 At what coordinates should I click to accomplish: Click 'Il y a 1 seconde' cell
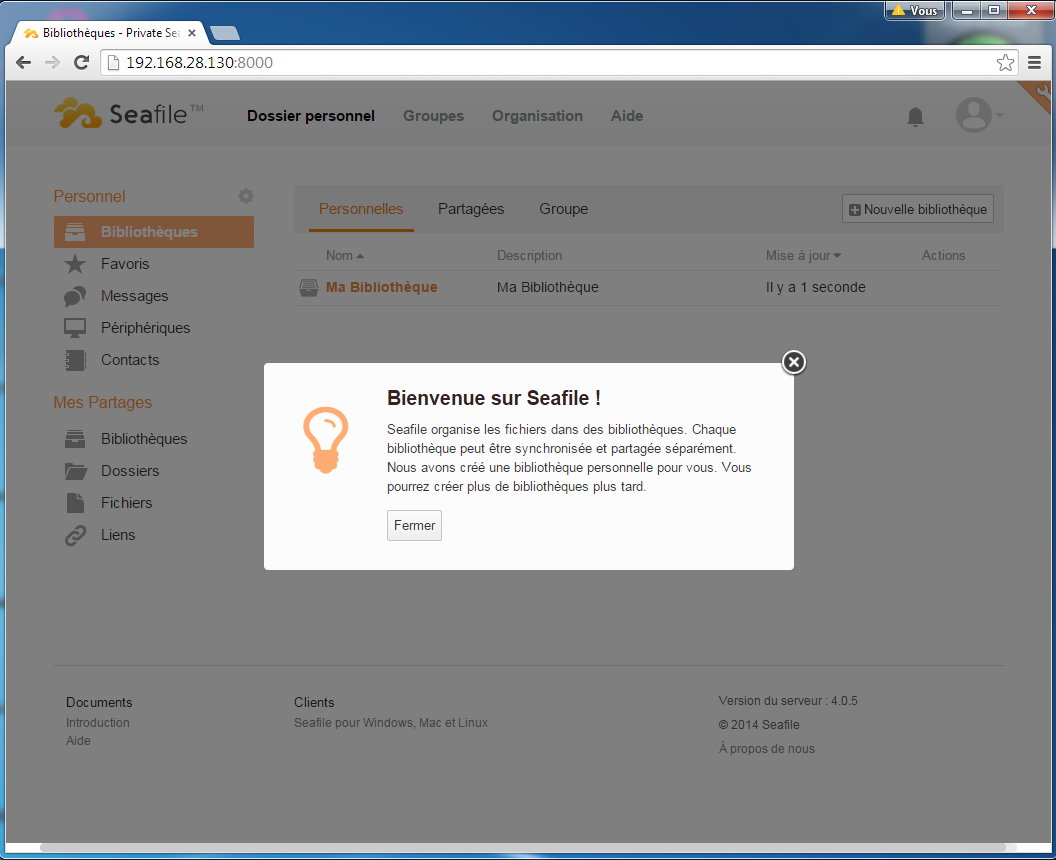pos(816,288)
